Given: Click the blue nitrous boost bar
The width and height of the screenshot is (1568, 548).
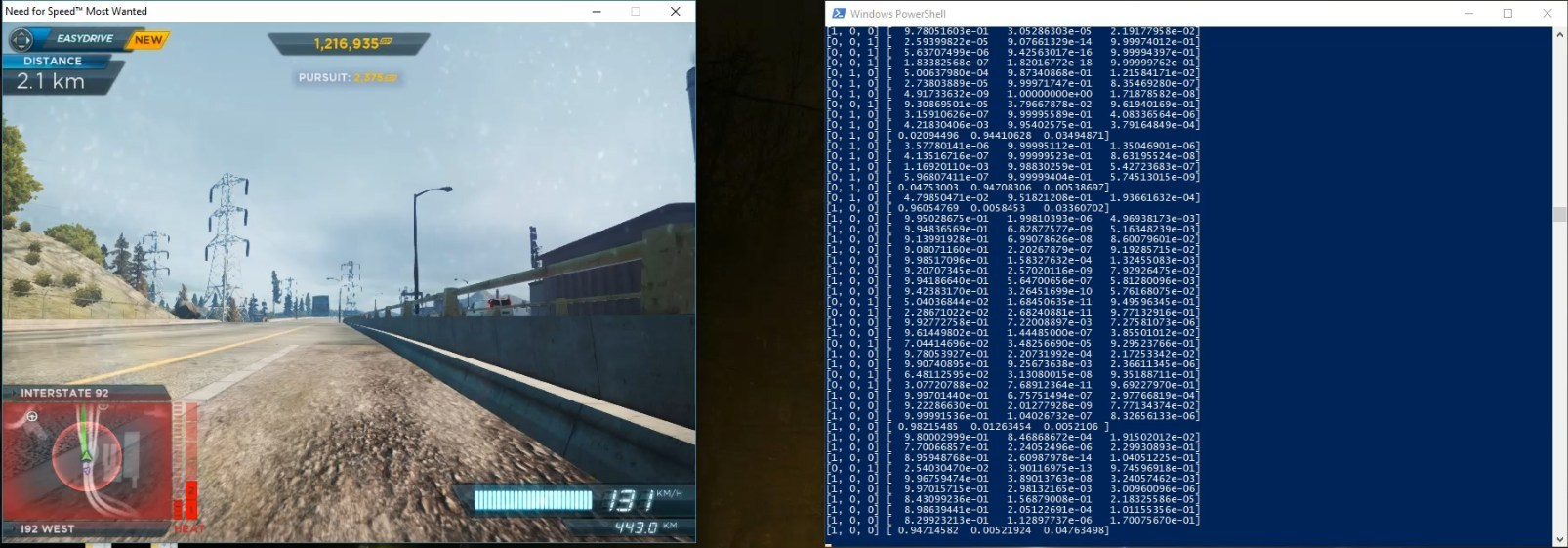Looking at the screenshot, I should (533, 501).
